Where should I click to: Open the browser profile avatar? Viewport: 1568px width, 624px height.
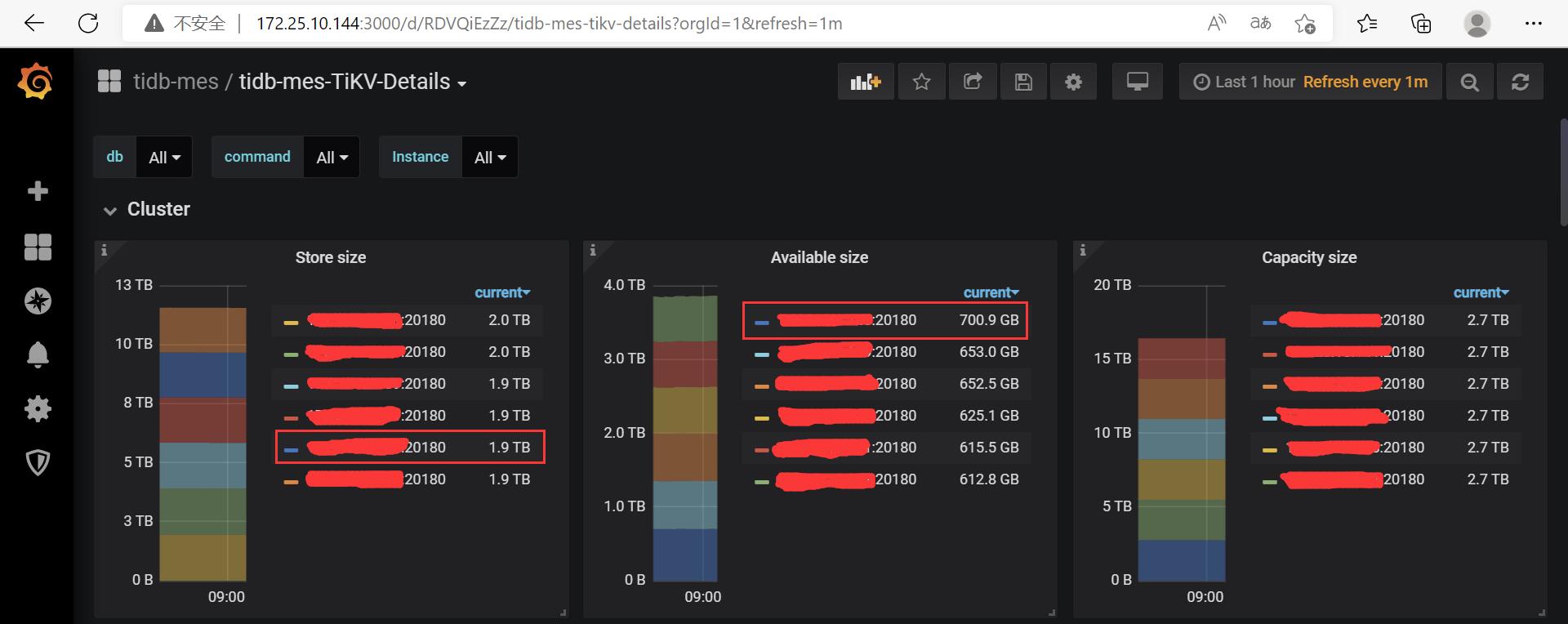(1477, 23)
